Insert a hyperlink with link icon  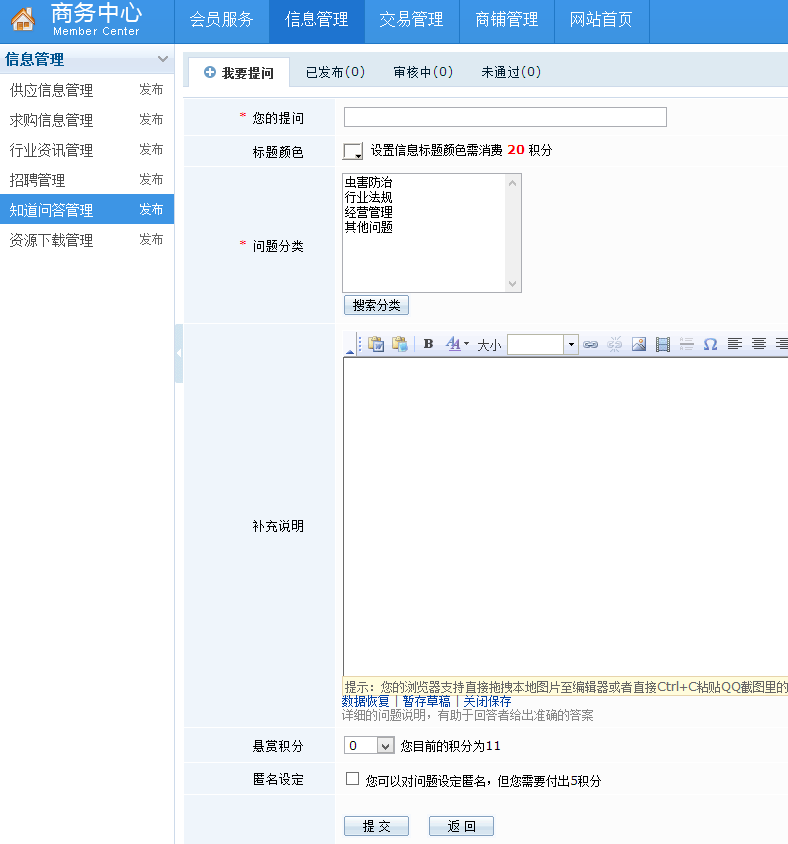(x=590, y=344)
